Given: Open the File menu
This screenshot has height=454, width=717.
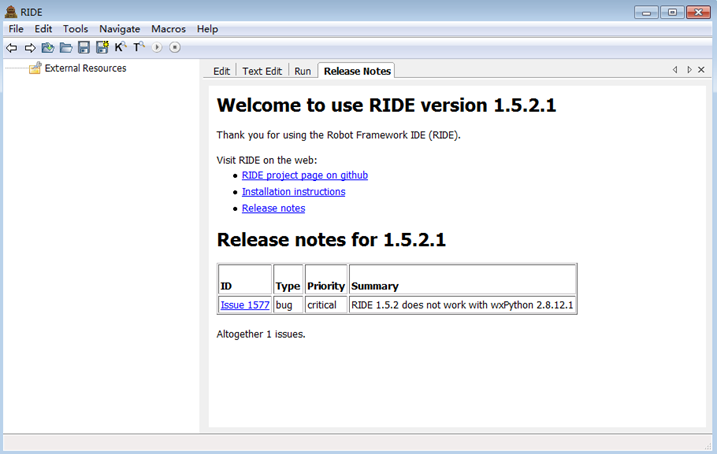Looking at the screenshot, I should click(x=16, y=29).
